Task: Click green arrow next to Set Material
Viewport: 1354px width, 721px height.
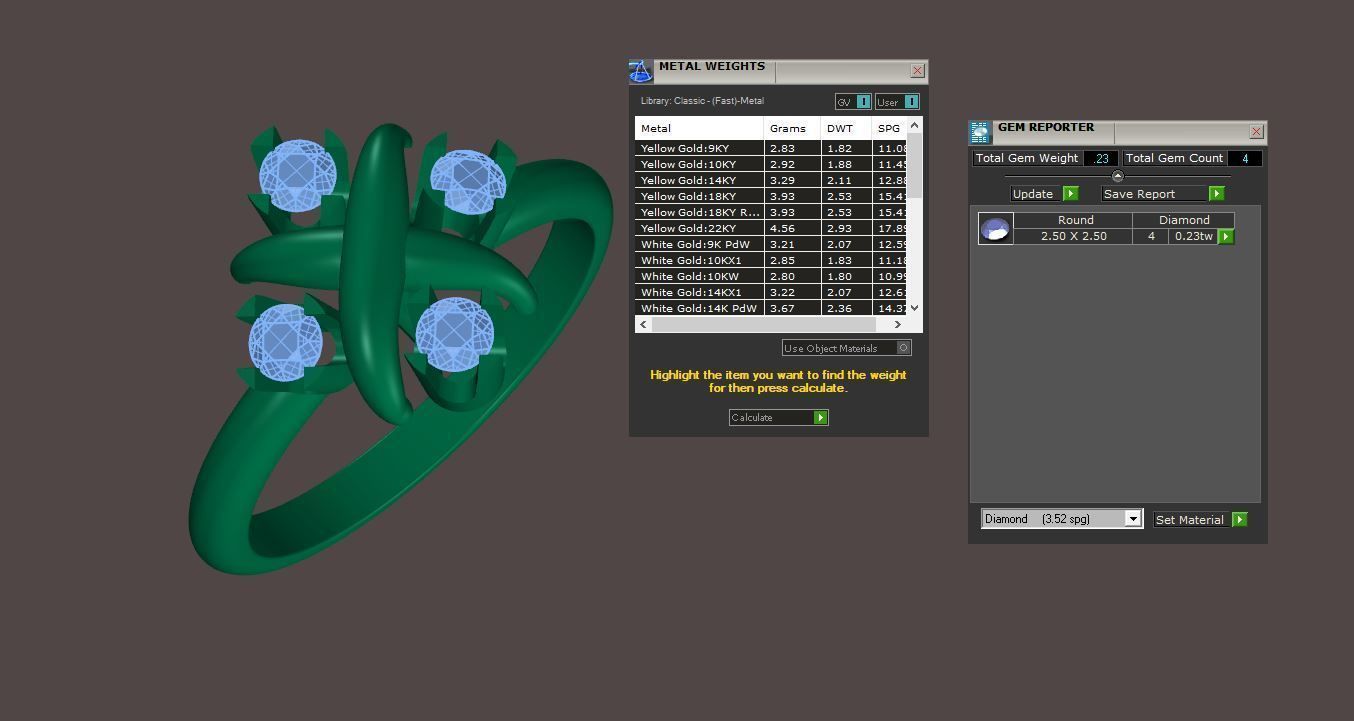Action: [1240, 520]
